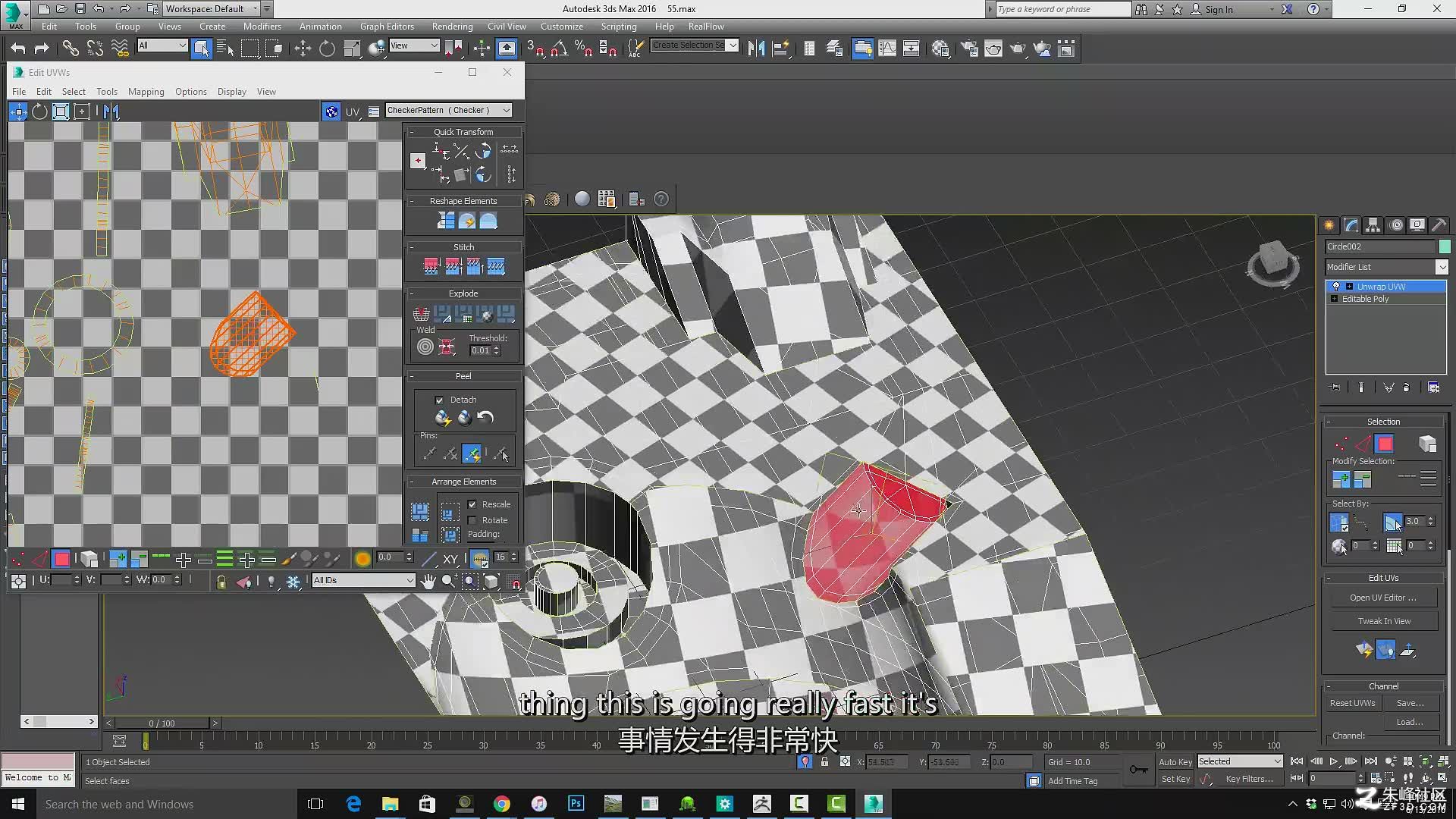This screenshot has height=819, width=1456.
Task: Select Rotate tool in Edit UVWs toolbar
Action: [39, 111]
